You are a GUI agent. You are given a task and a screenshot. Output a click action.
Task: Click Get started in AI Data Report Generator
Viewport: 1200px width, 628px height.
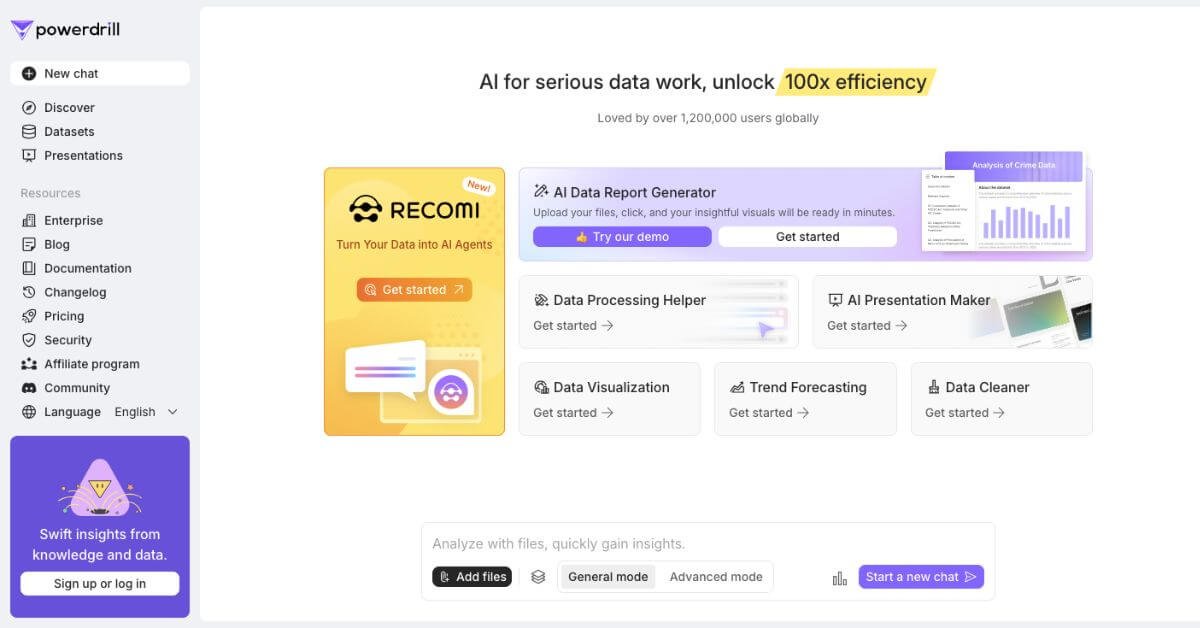click(808, 237)
